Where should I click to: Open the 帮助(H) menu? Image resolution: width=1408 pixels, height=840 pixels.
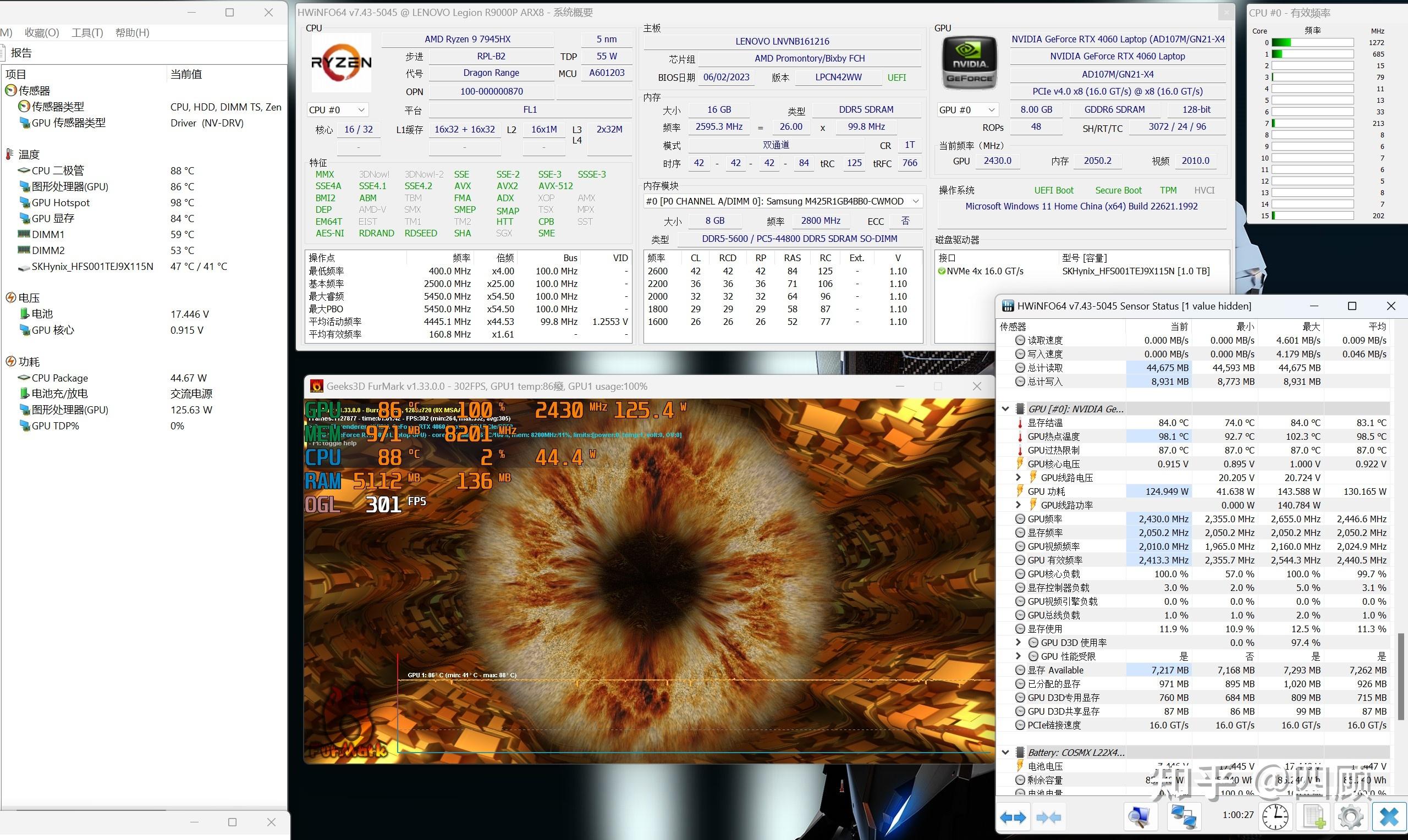coord(133,33)
